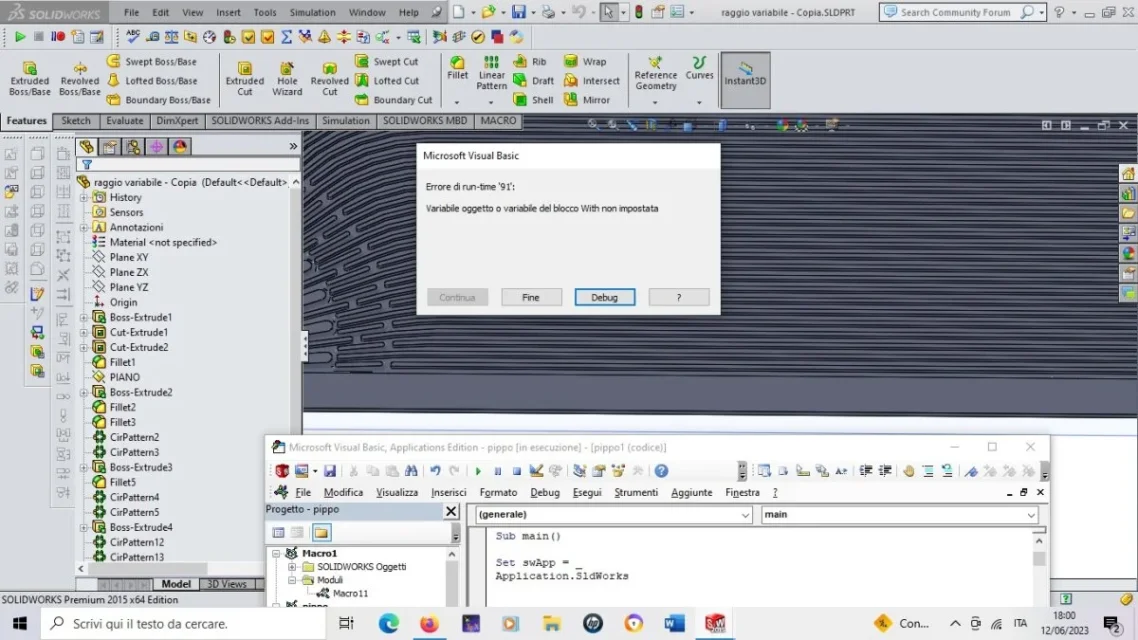Expand the Annotazioni node
Screen dimensions: 1138x640
(x=84, y=227)
